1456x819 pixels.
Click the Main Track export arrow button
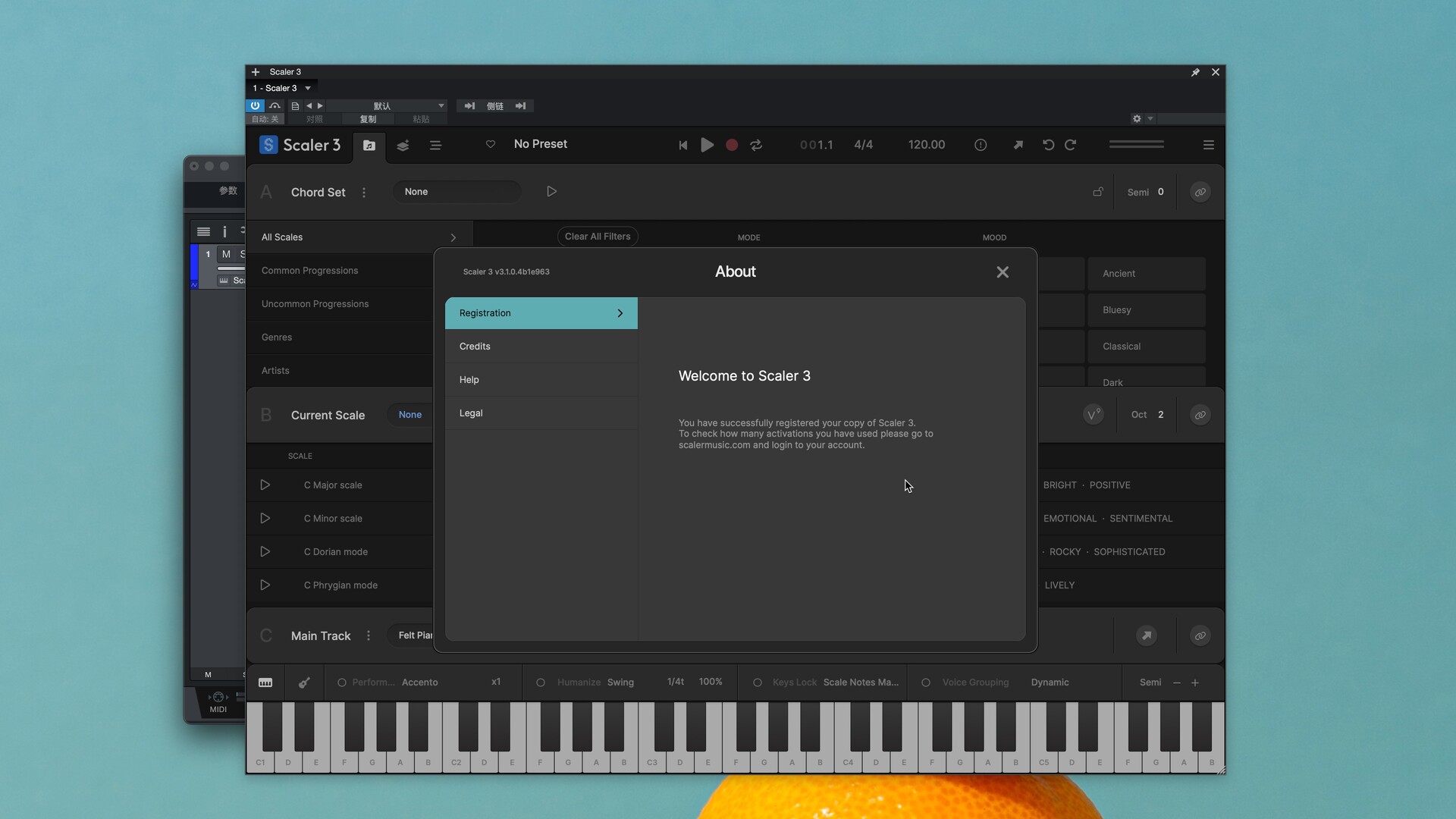tap(1147, 635)
